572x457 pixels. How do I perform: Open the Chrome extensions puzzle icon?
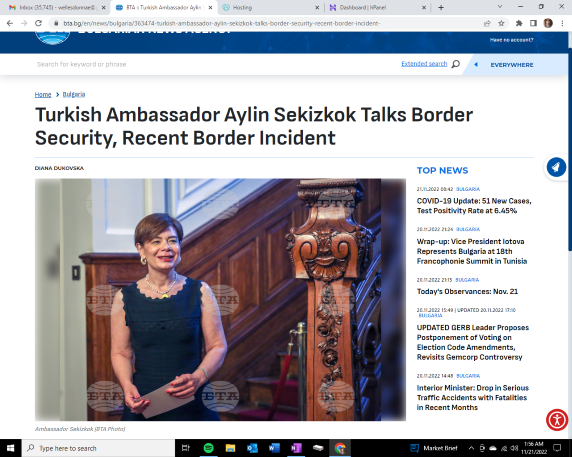pyautogui.click(x=519, y=23)
